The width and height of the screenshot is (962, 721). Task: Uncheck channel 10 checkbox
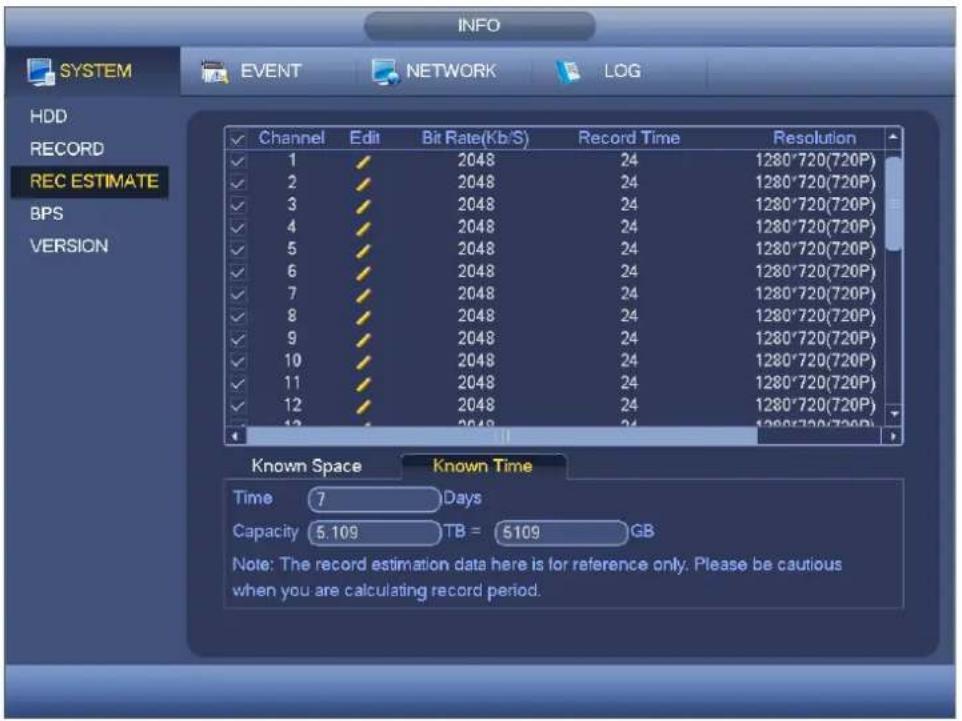[x=237, y=361]
